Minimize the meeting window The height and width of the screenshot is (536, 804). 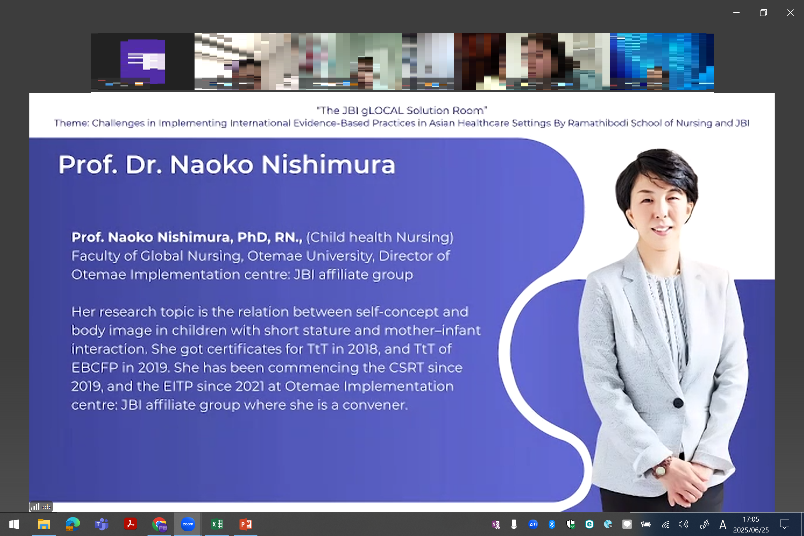pos(736,12)
